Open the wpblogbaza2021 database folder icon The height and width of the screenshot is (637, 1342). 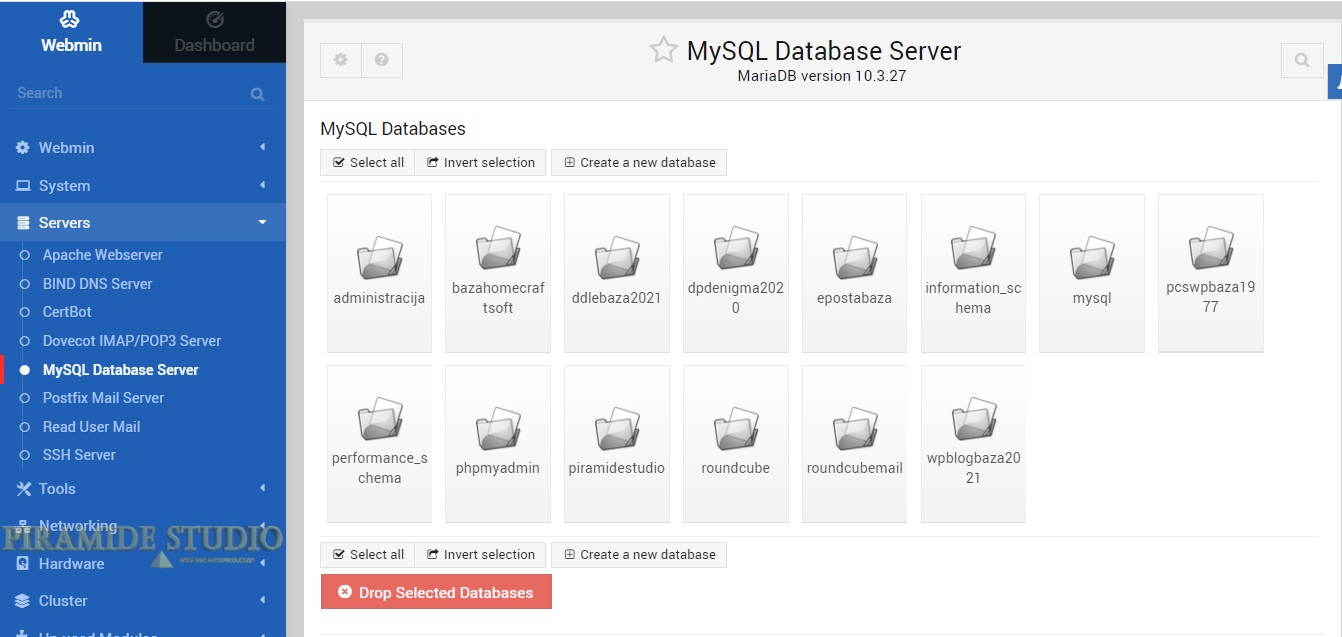[974, 420]
